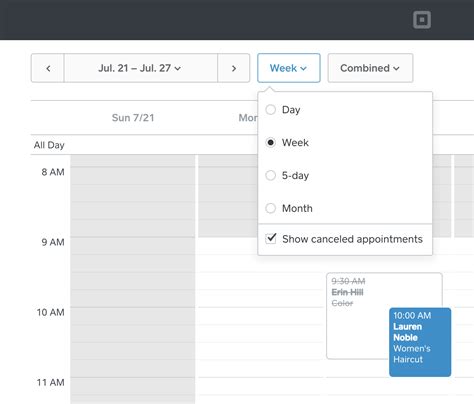Uncheck Show canceled appointments checkbox

(x=271, y=238)
